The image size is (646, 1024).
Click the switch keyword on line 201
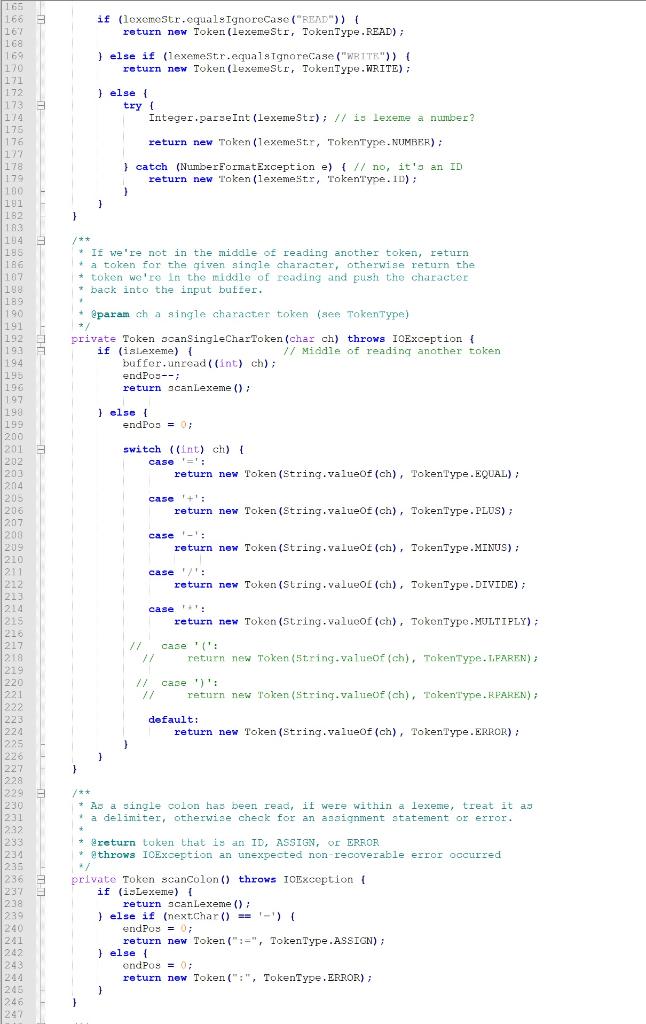pyautogui.click(x=142, y=449)
